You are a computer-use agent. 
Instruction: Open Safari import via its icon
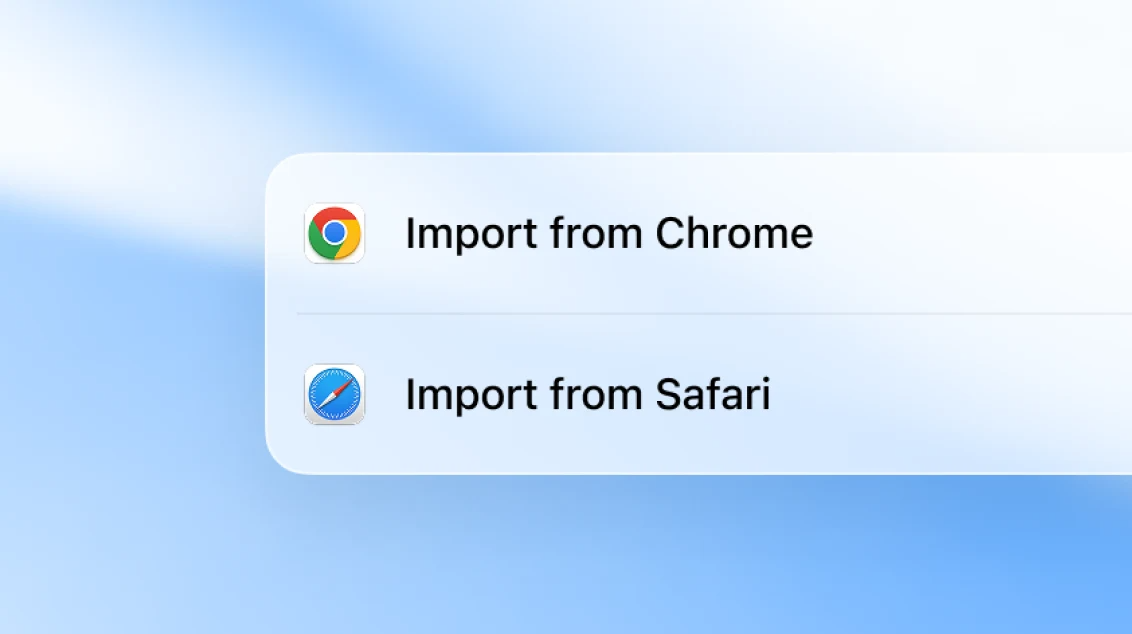[335, 394]
